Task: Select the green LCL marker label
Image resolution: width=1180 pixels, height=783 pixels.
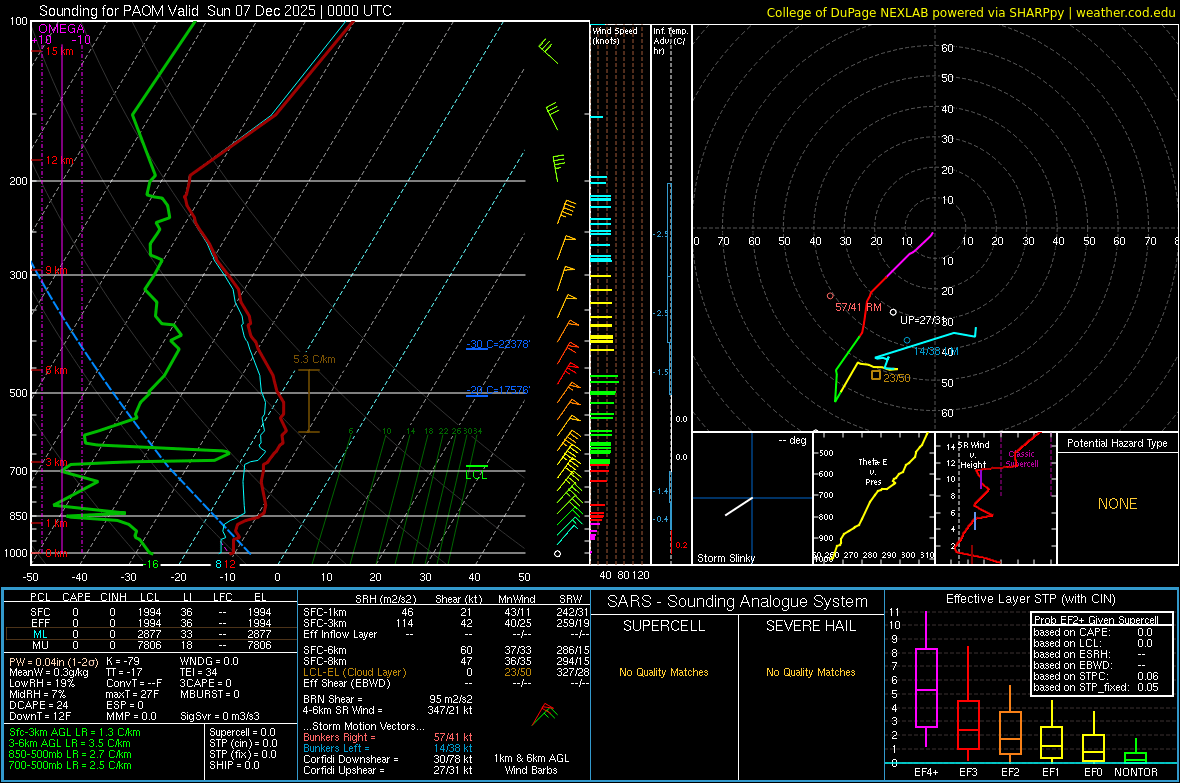Action: (476, 475)
